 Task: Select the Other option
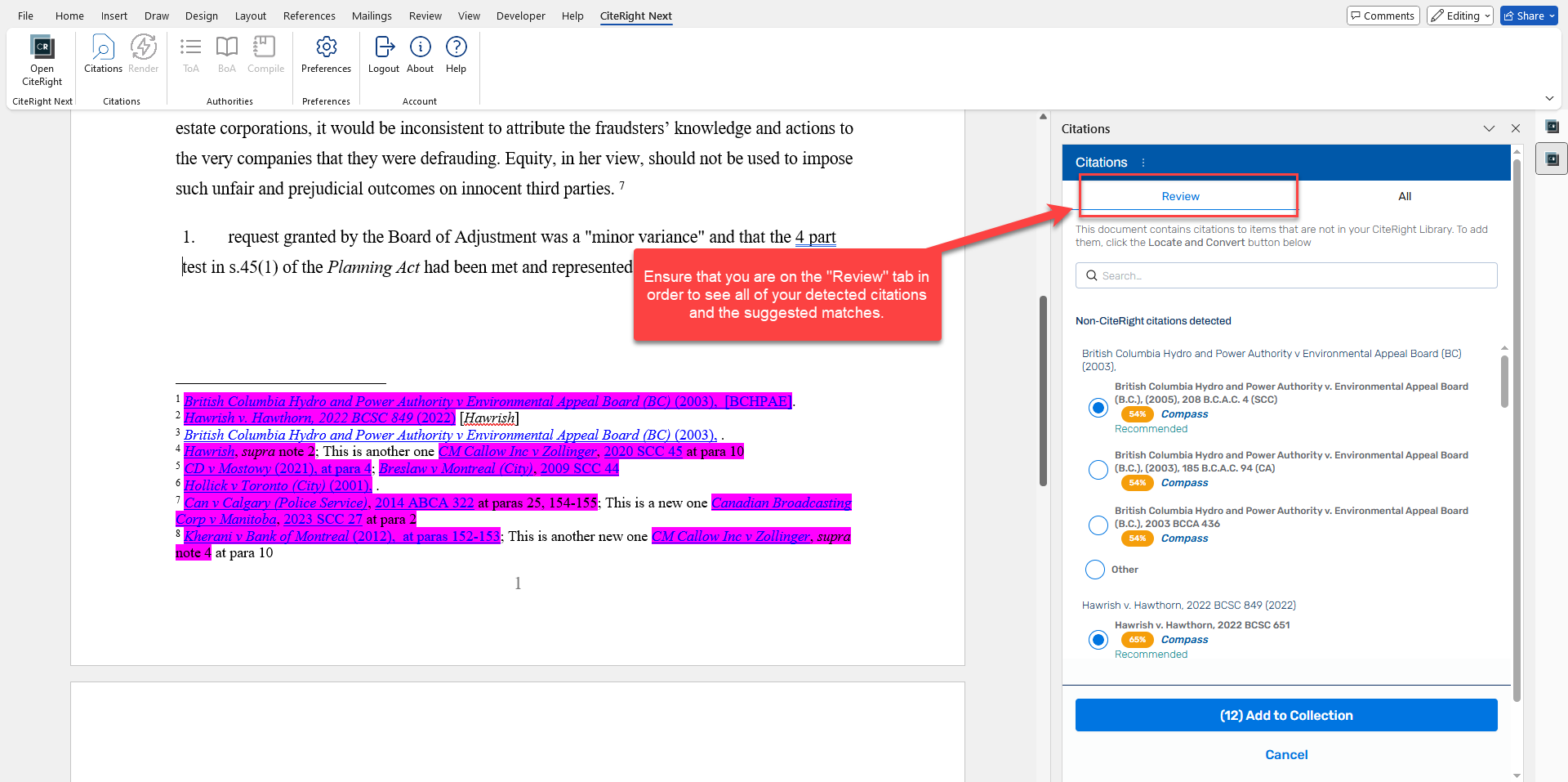(1095, 570)
